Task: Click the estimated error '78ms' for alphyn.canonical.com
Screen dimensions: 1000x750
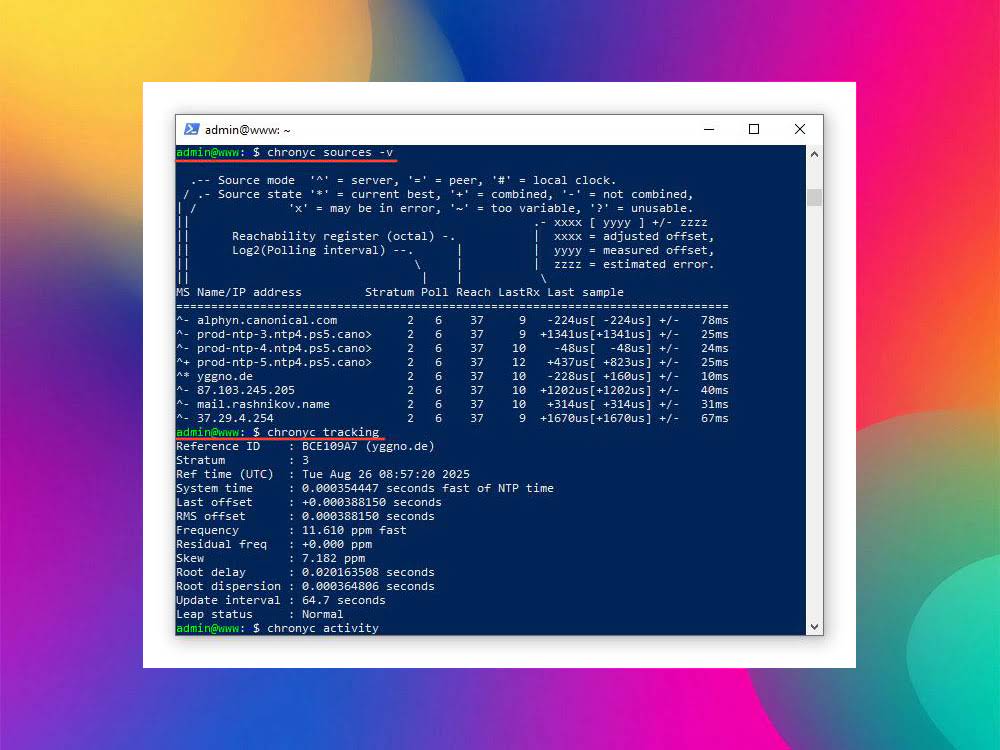Action: click(x=714, y=320)
